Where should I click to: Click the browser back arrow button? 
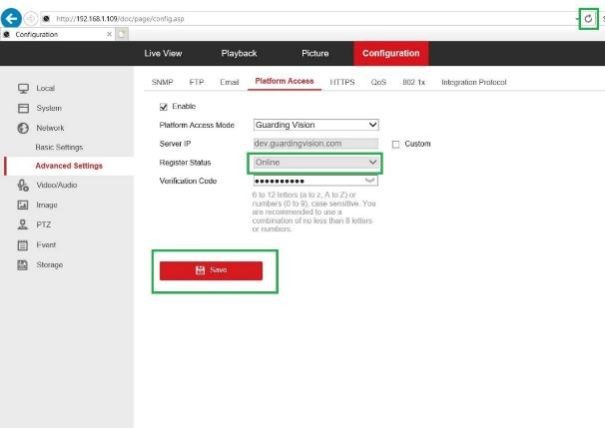[x=11, y=18]
